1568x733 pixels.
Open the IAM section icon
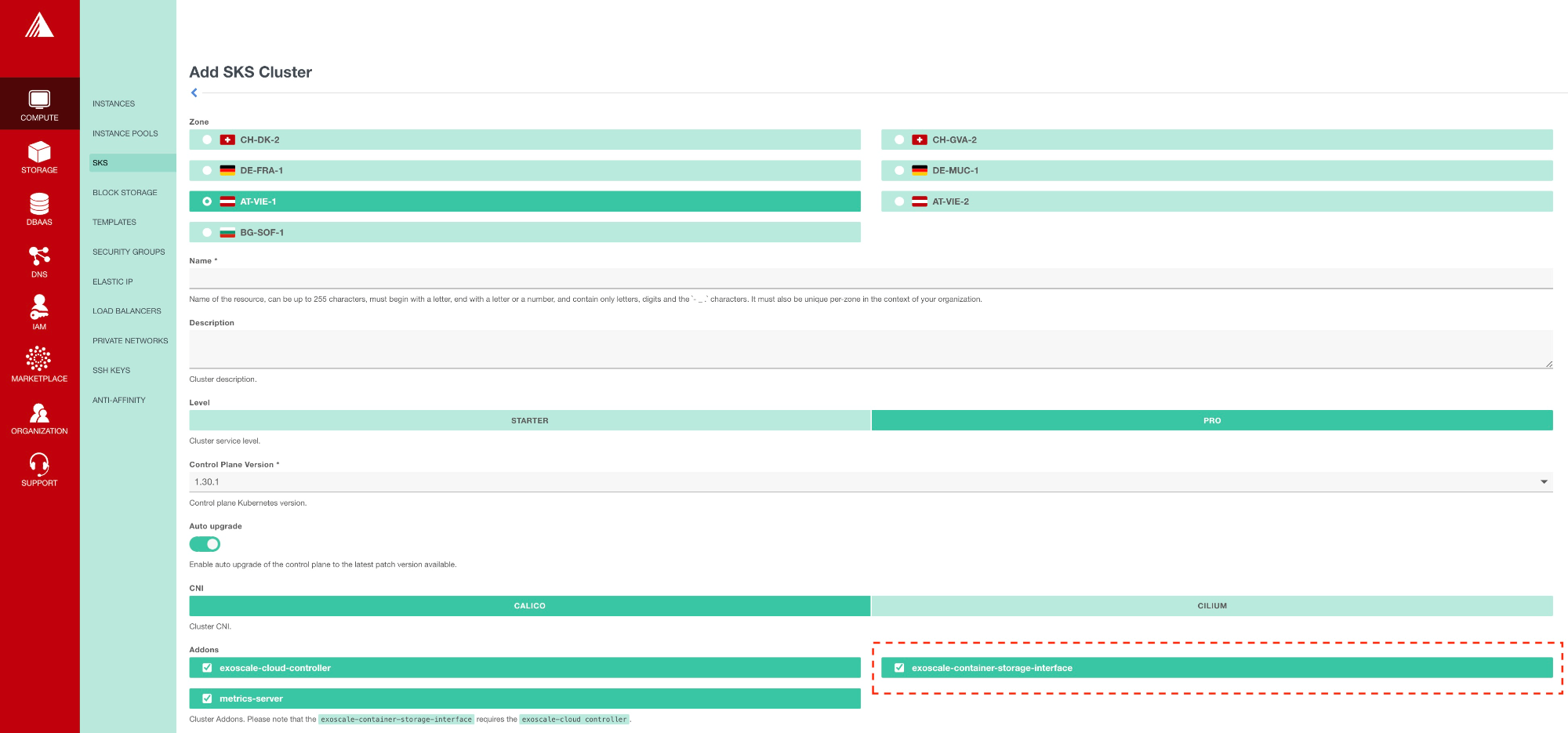[39, 307]
